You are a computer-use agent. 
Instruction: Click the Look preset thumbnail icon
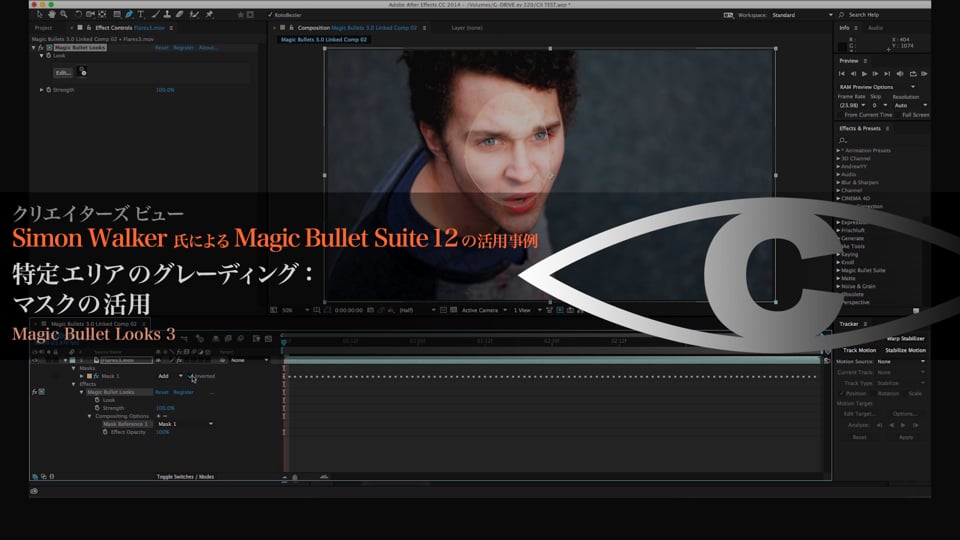point(83,72)
